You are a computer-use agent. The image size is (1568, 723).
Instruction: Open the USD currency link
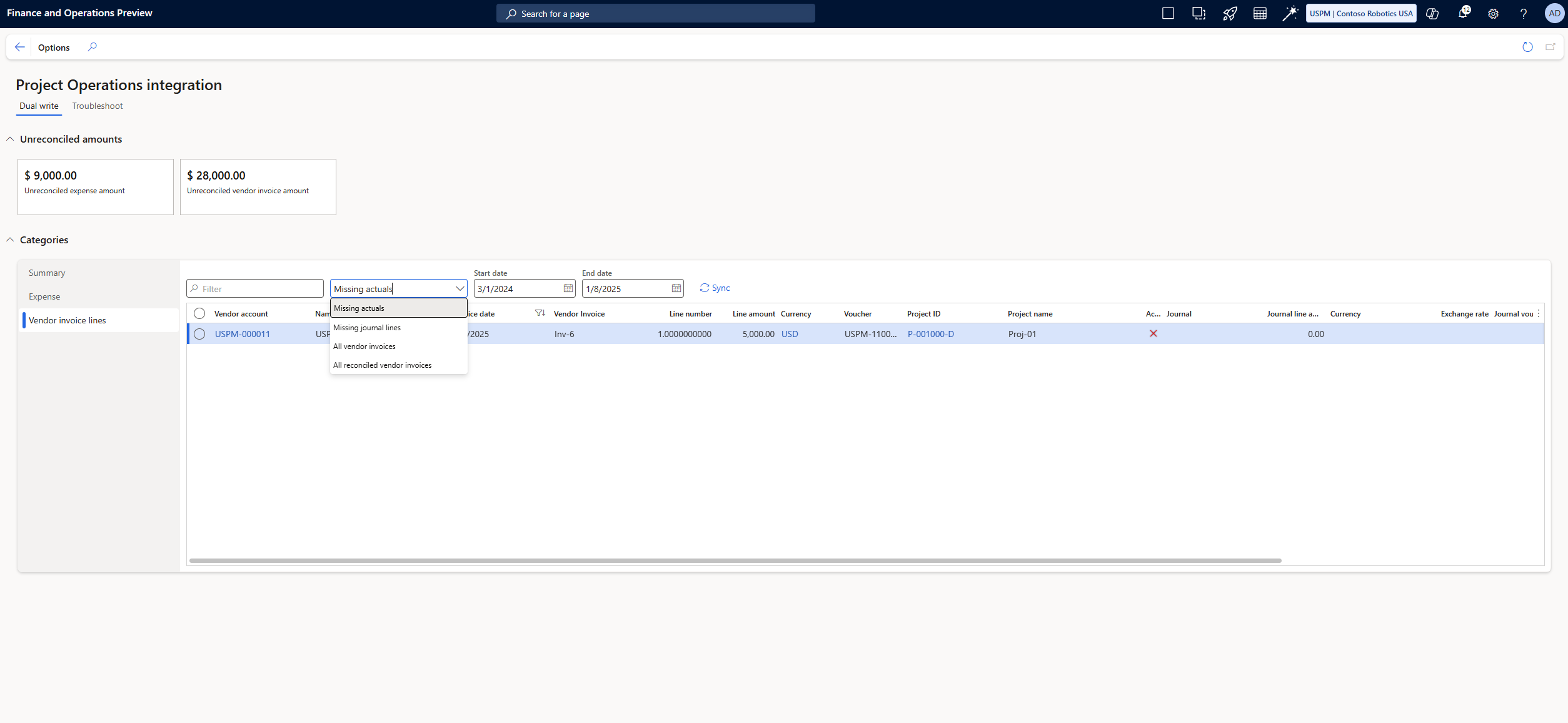(790, 334)
